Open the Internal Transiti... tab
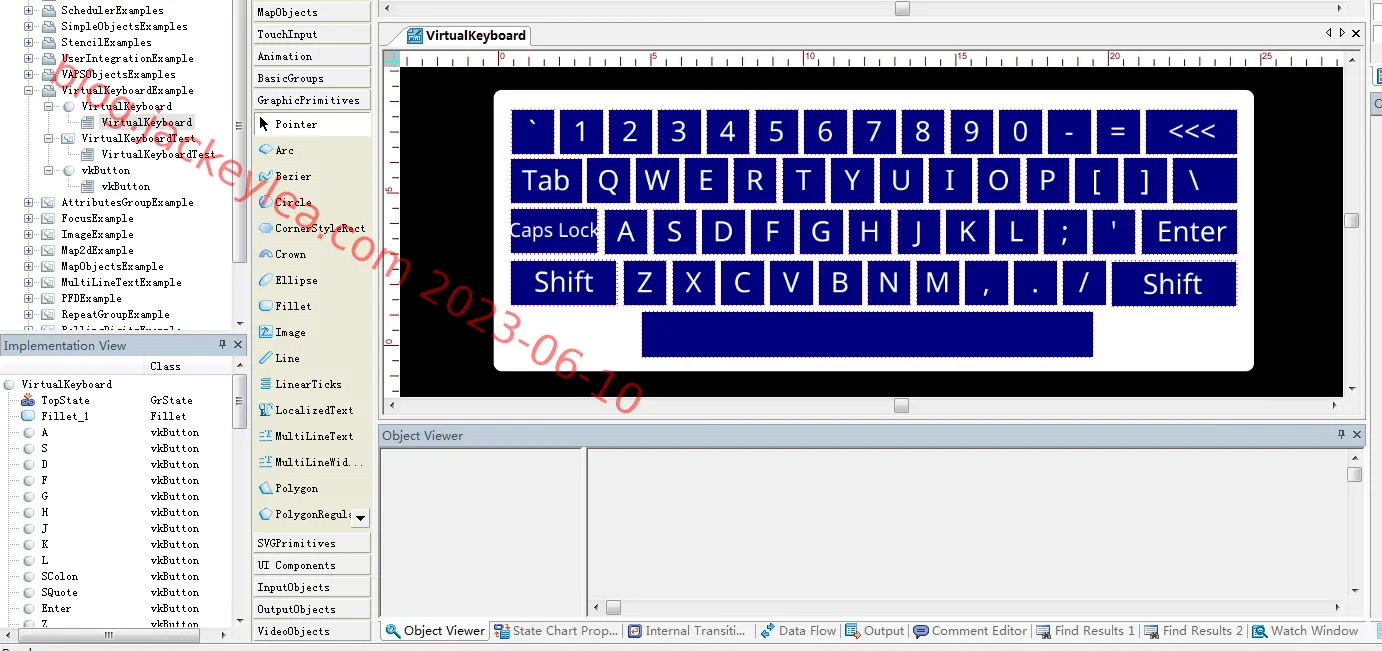 [x=687, y=631]
